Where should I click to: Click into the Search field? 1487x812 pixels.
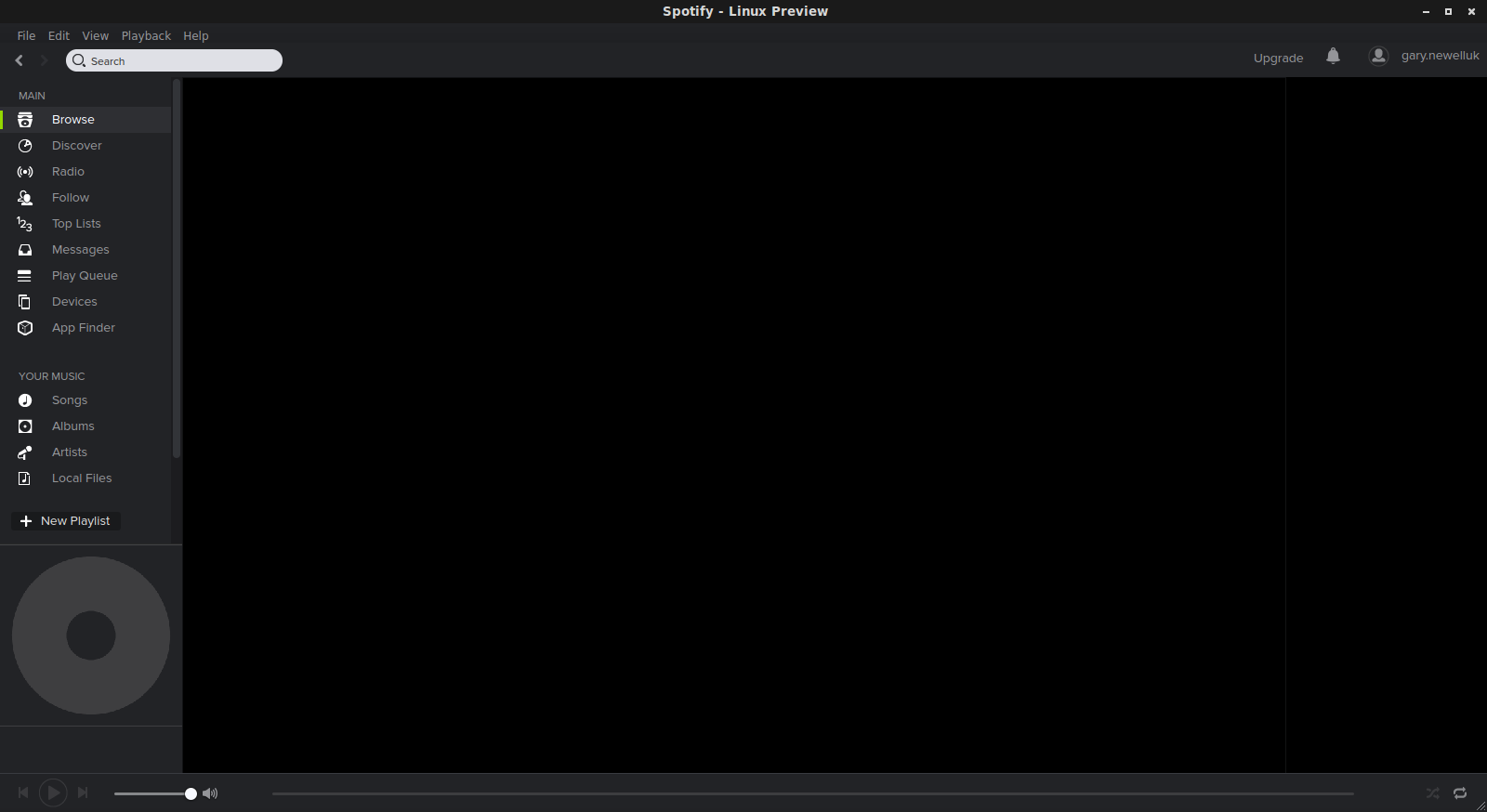[174, 60]
